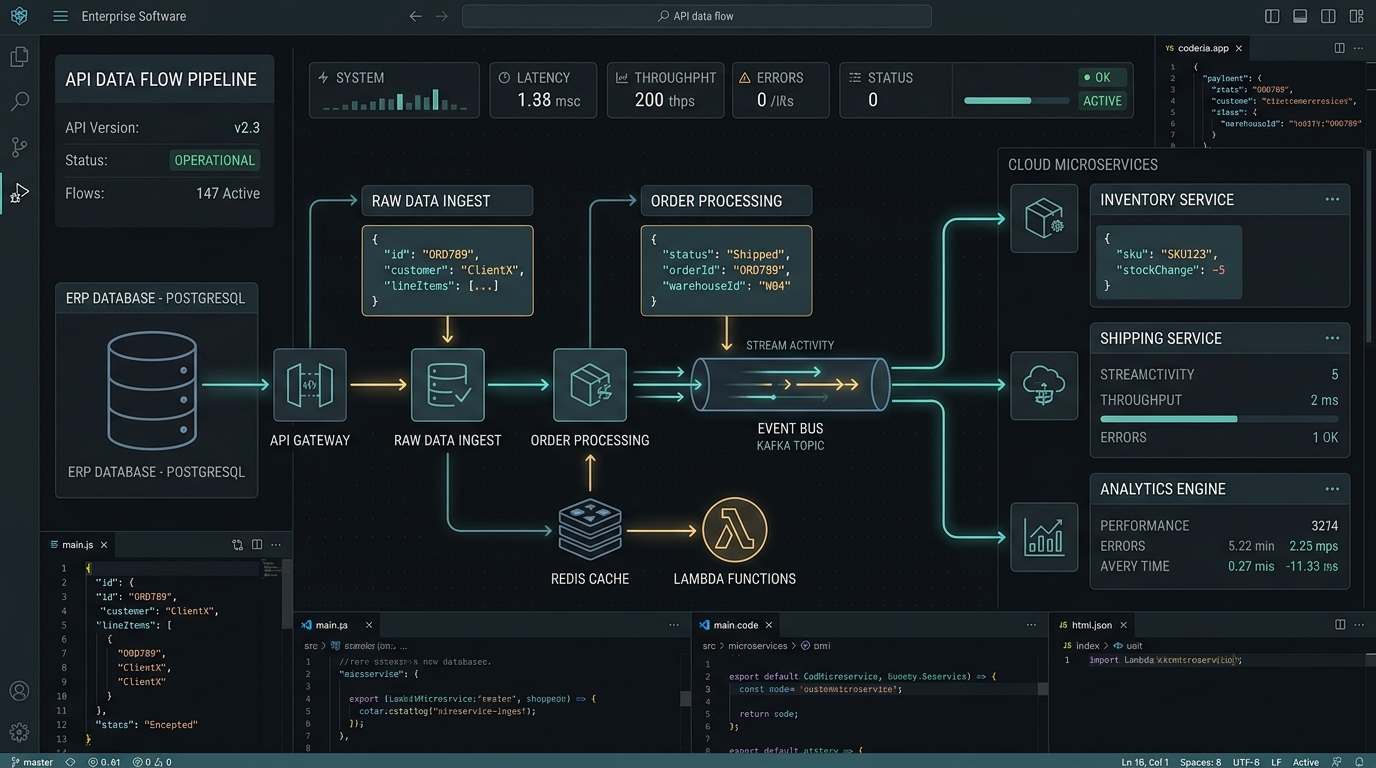Click the Errors warning metric card
1376x768 pixels.
pyautogui.click(x=780, y=90)
